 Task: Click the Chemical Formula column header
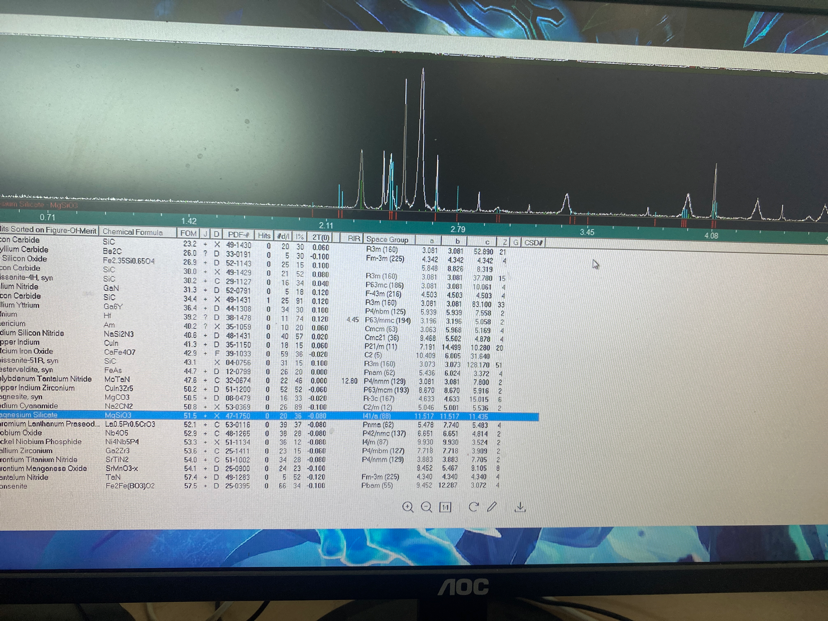click(x=134, y=232)
